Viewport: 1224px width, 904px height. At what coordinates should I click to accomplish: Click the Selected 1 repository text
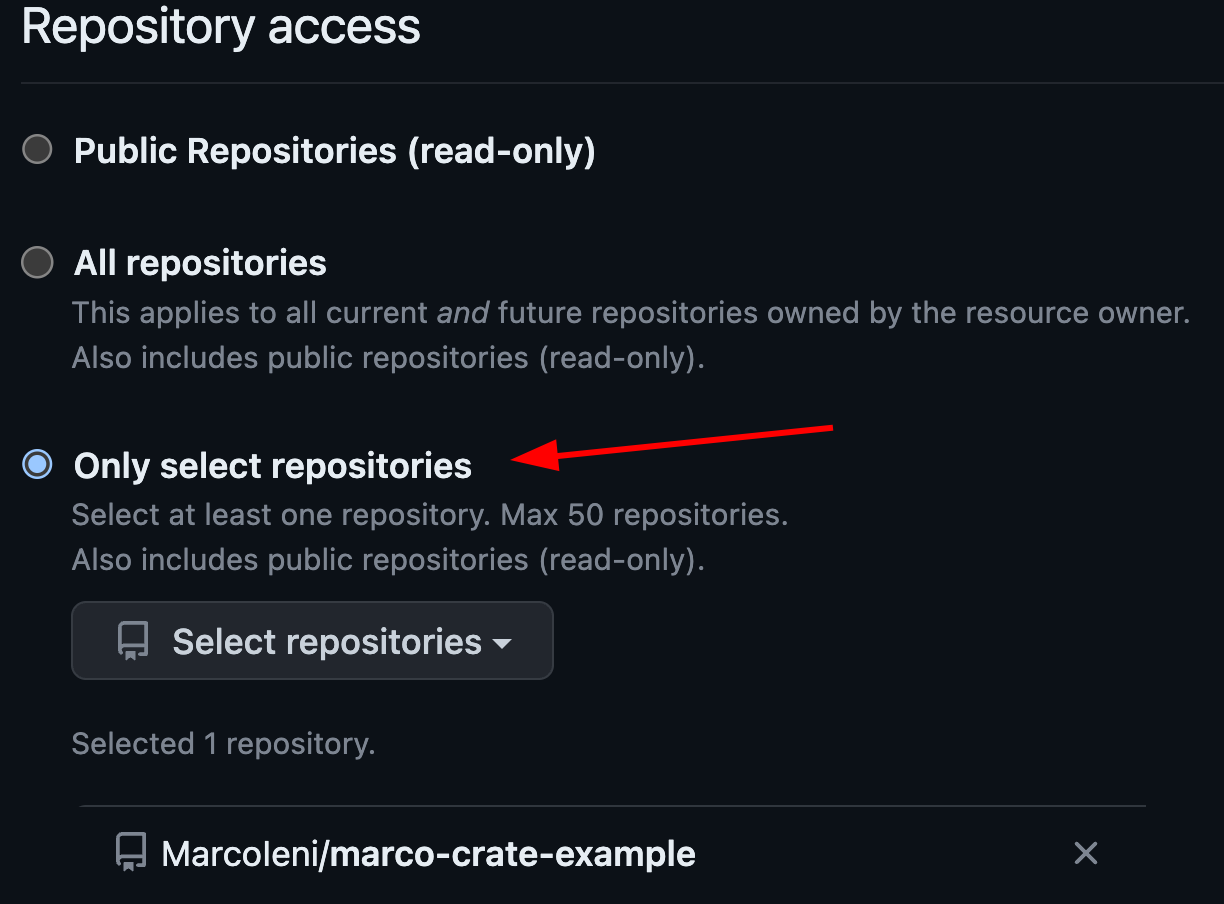click(x=222, y=743)
